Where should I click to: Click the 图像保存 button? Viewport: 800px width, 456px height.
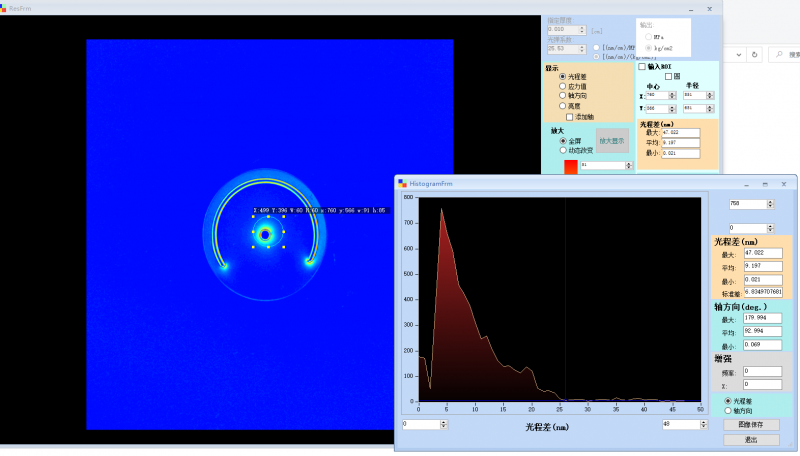tap(750, 425)
